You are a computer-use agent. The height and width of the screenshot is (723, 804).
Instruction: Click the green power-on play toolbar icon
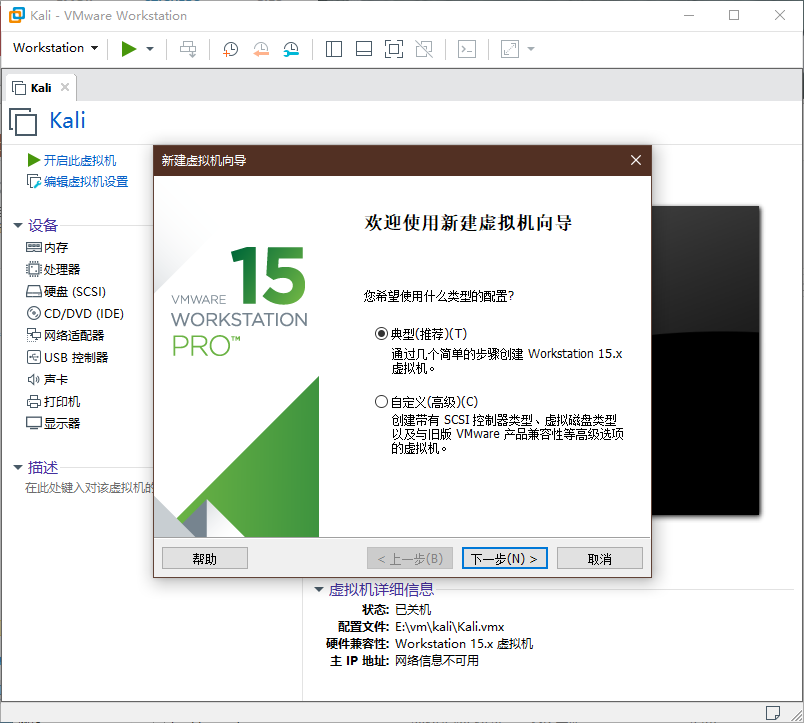129,49
